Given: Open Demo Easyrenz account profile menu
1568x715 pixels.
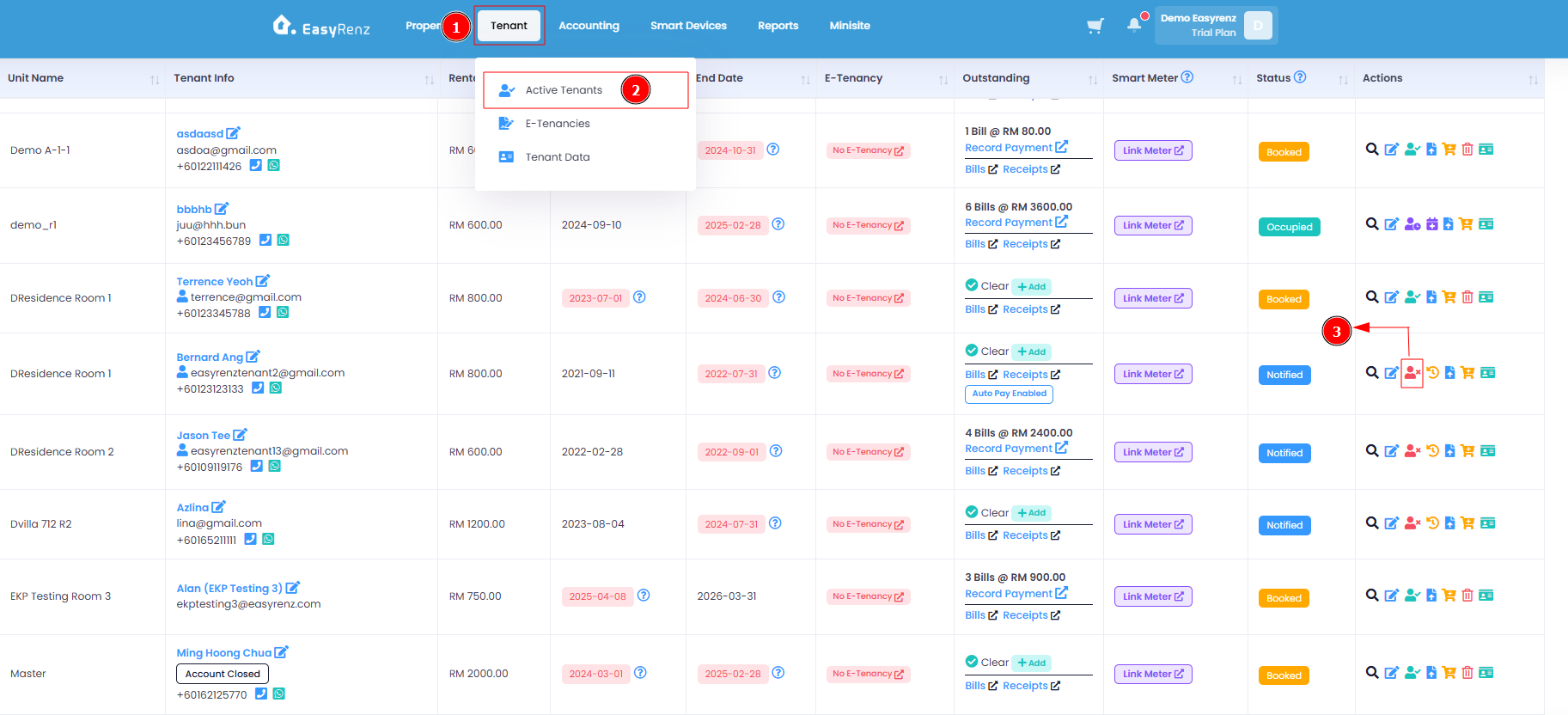Looking at the screenshot, I should click(1216, 26).
